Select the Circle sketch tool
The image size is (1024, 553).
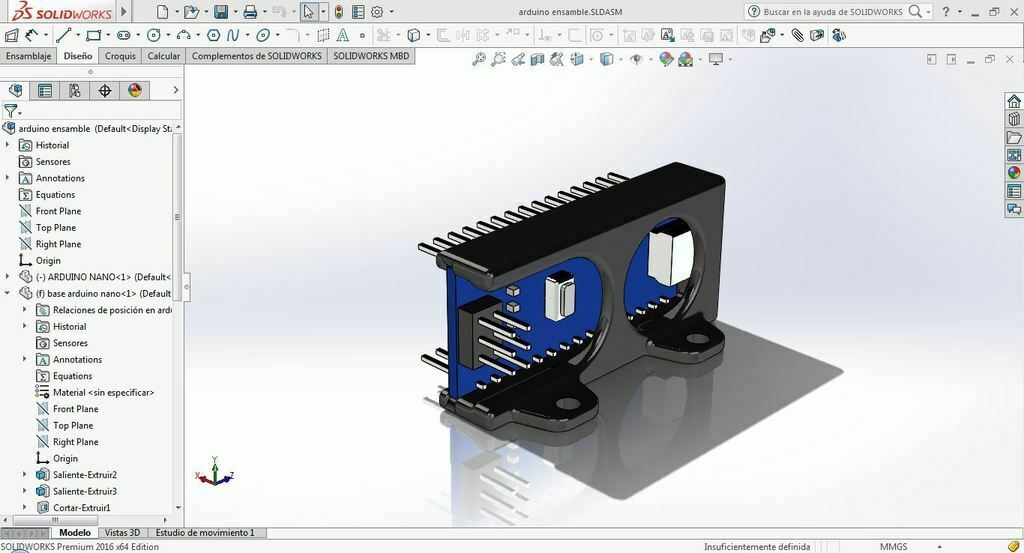(x=153, y=35)
